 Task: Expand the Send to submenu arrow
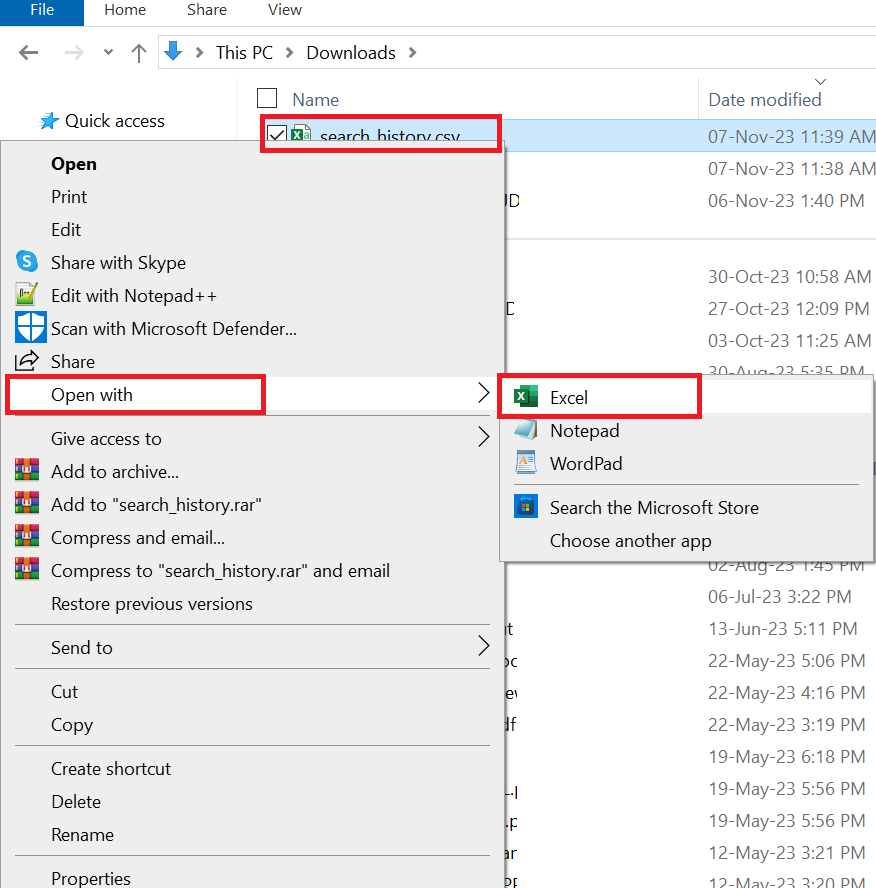click(483, 646)
